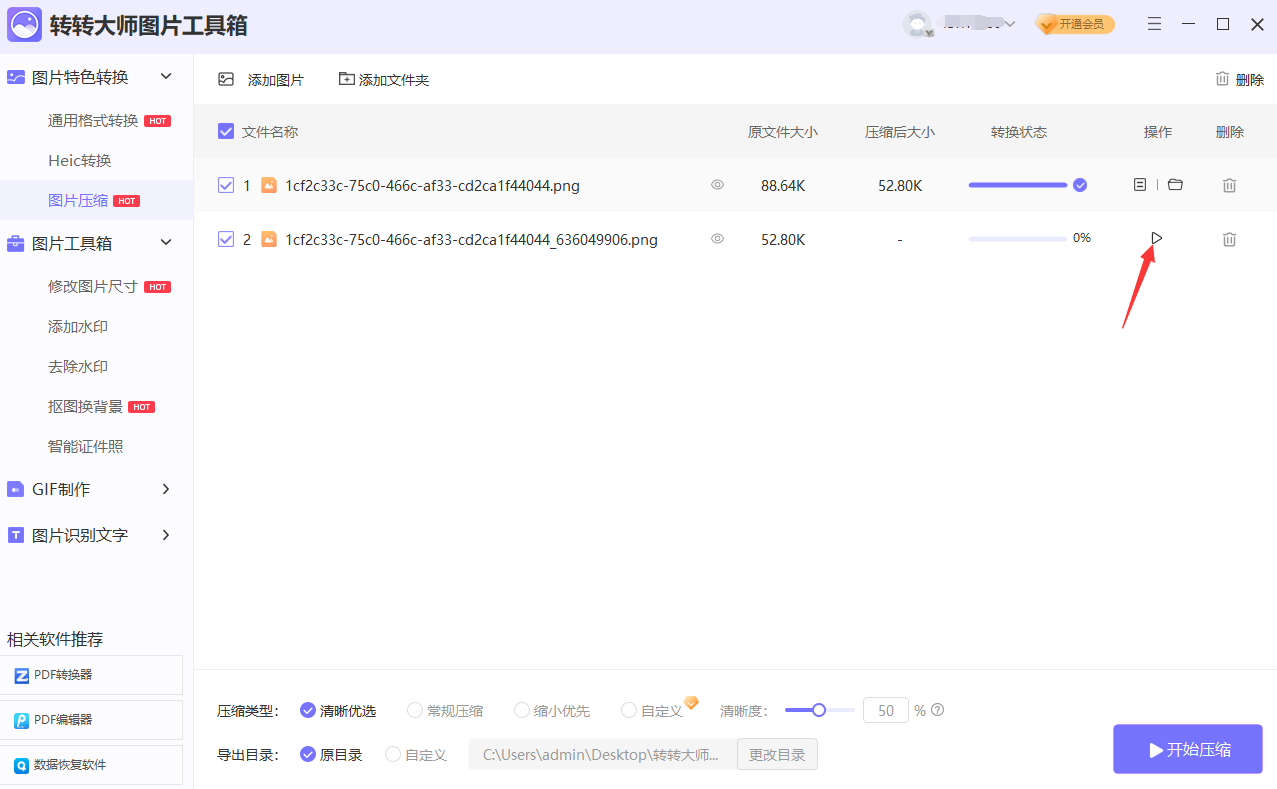This screenshot has height=789, width=1277.
Task: Click the diamond VIP badge beside 自定义
Action: tap(691, 702)
